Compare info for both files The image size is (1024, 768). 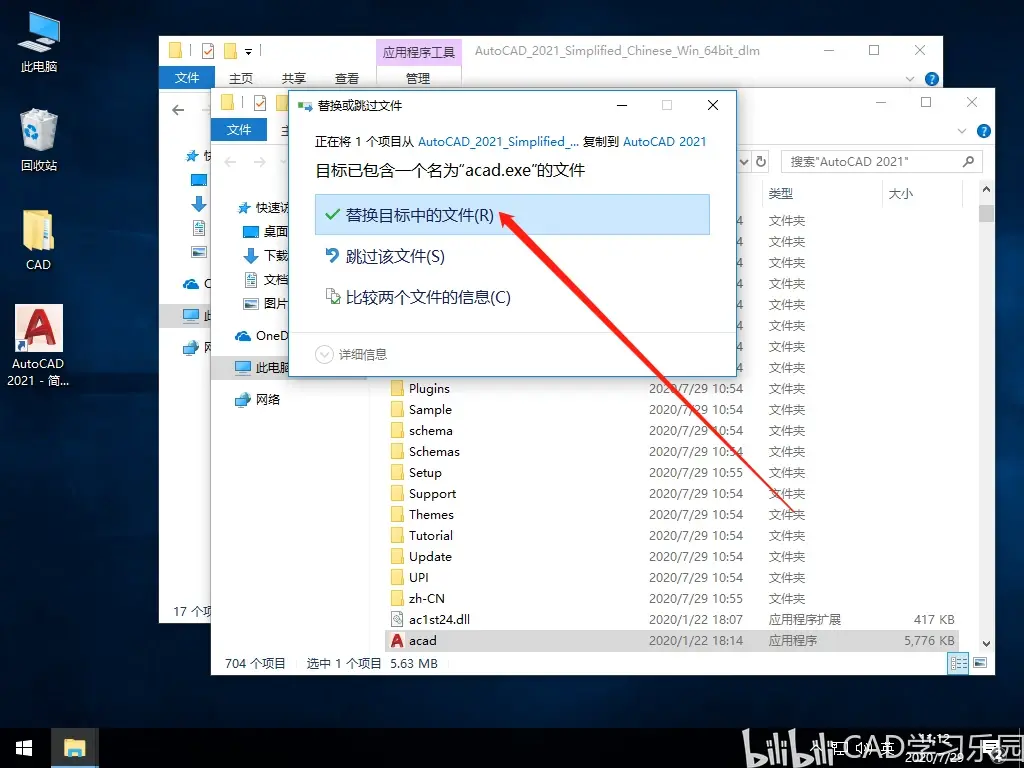pyautogui.click(x=418, y=297)
